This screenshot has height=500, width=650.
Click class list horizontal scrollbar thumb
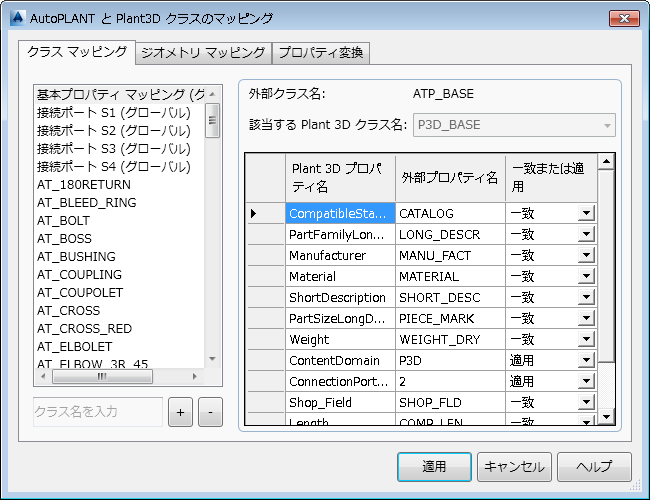(102, 376)
